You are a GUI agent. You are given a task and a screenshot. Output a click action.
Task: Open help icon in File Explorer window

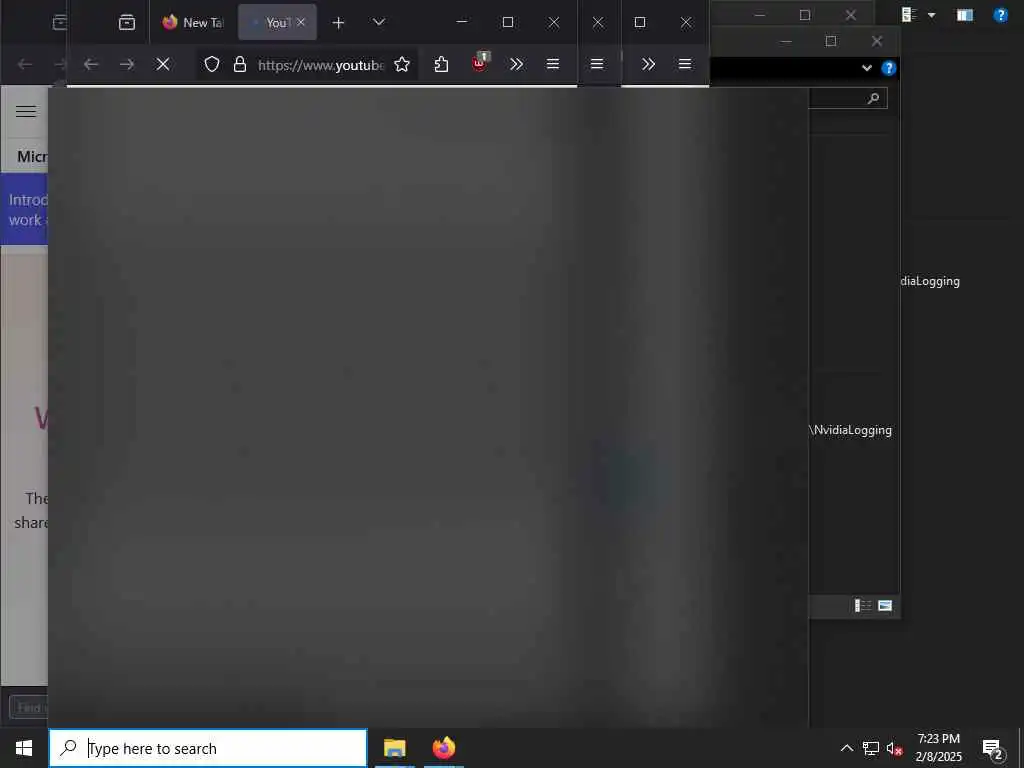click(888, 68)
